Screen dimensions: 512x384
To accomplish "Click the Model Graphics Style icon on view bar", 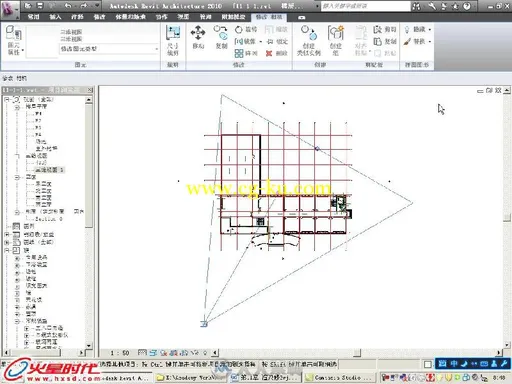I will click(153, 352).
